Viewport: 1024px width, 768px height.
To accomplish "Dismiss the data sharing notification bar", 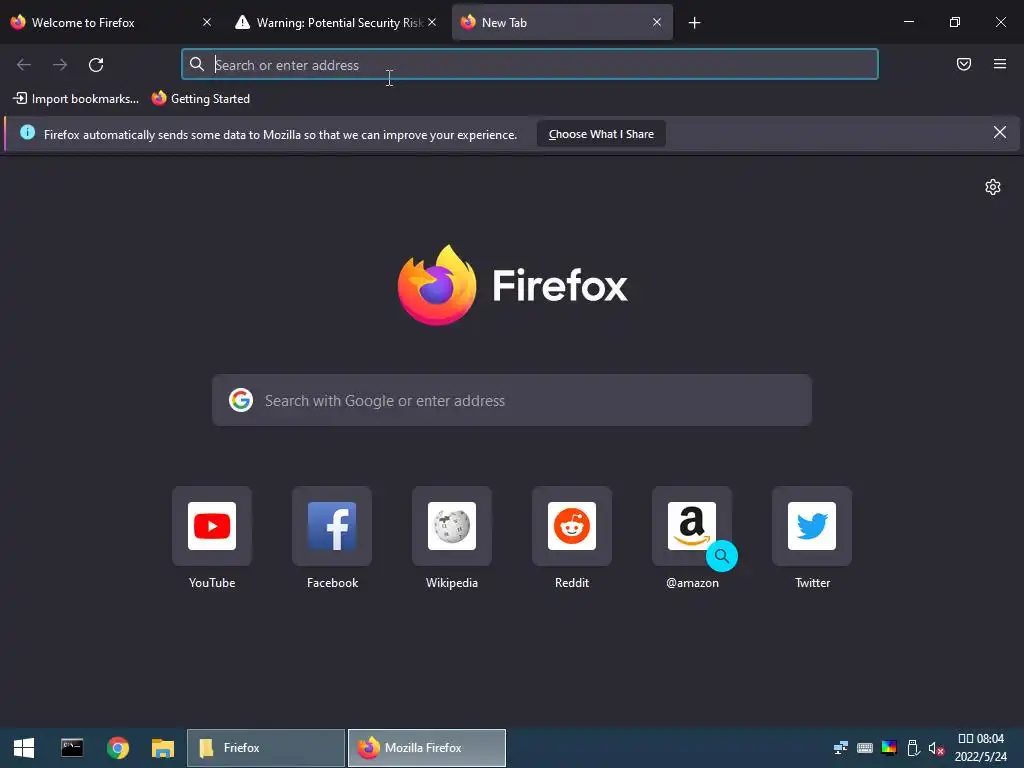I will coord(1000,133).
